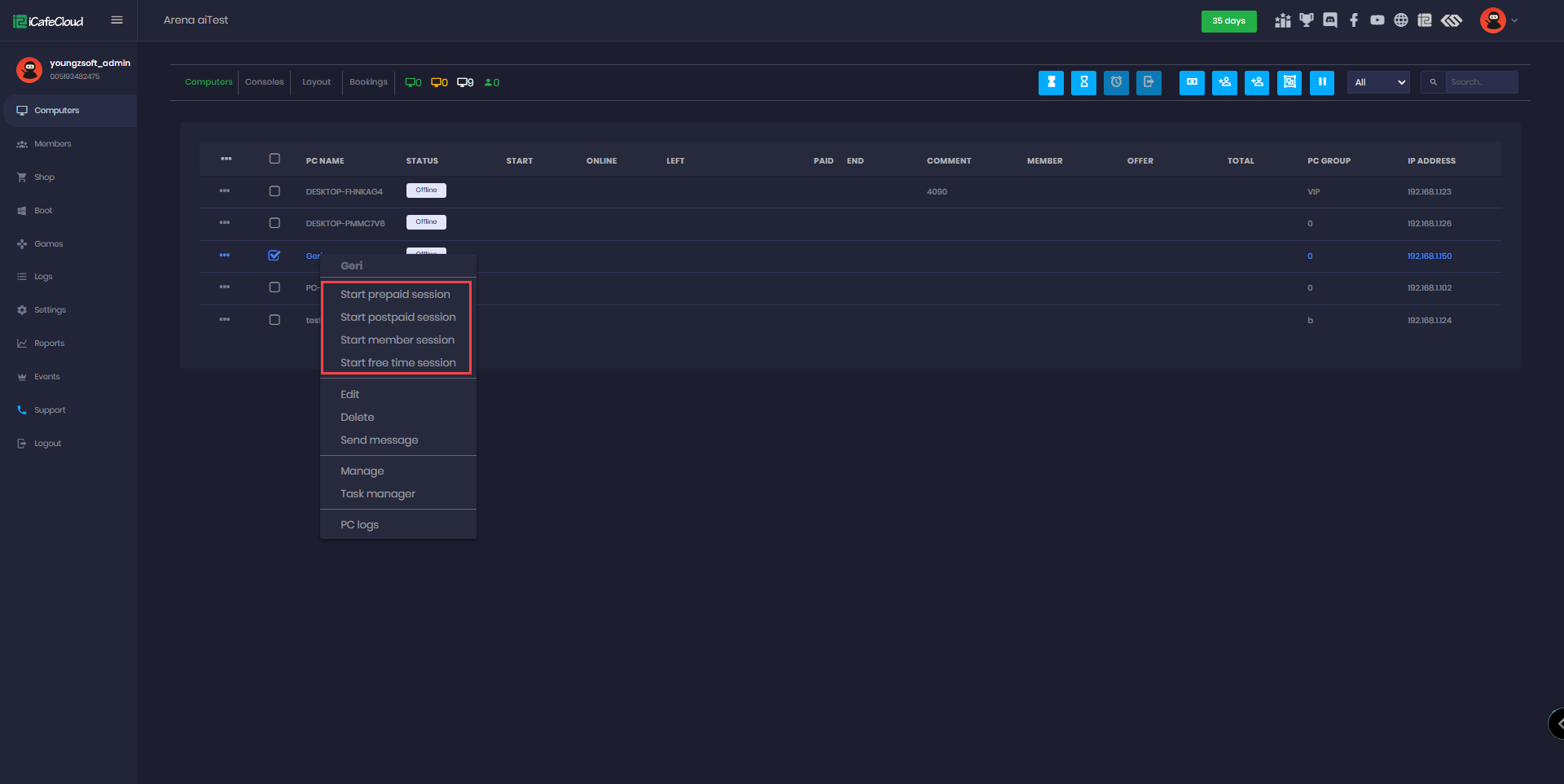Toggle the select-all header checkbox
The width and height of the screenshot is (1564, 784).
coord(275,160)
